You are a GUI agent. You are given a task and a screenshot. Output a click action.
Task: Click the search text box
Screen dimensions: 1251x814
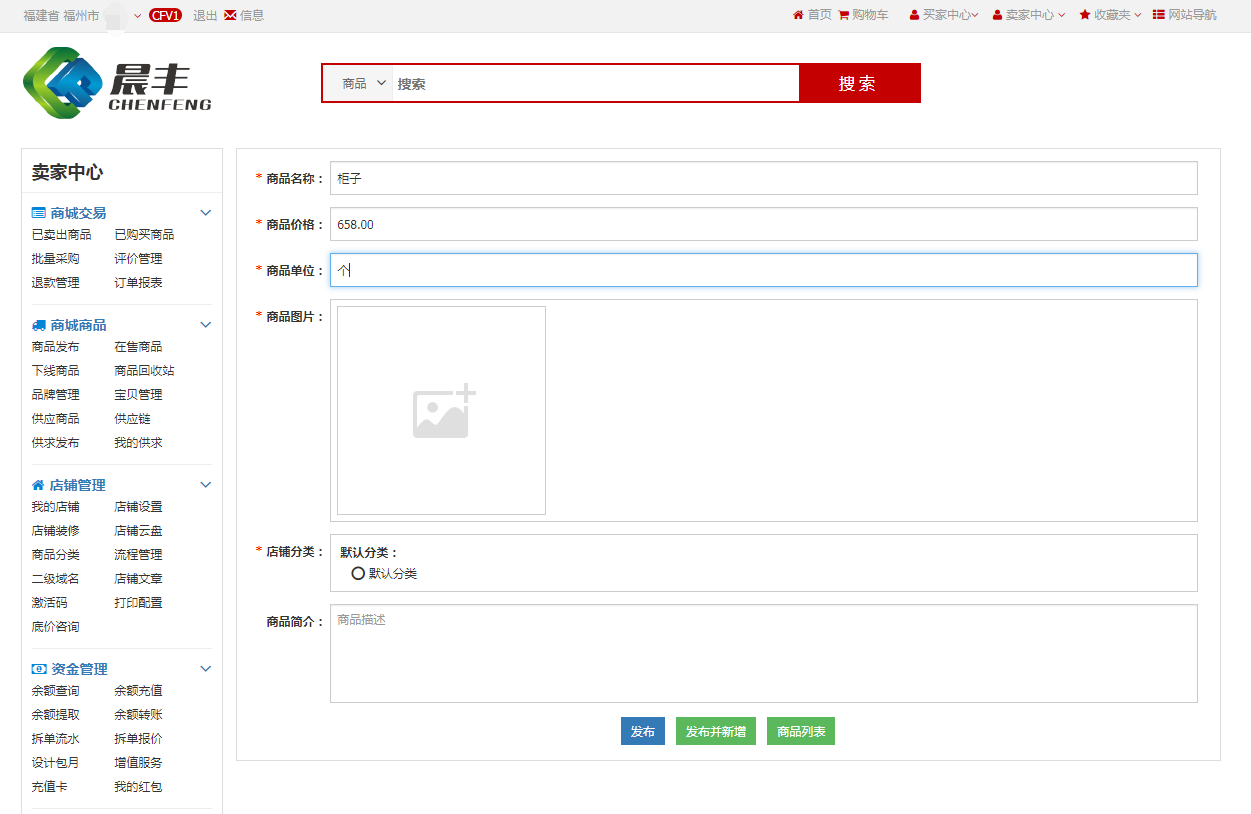coord(596,84)
